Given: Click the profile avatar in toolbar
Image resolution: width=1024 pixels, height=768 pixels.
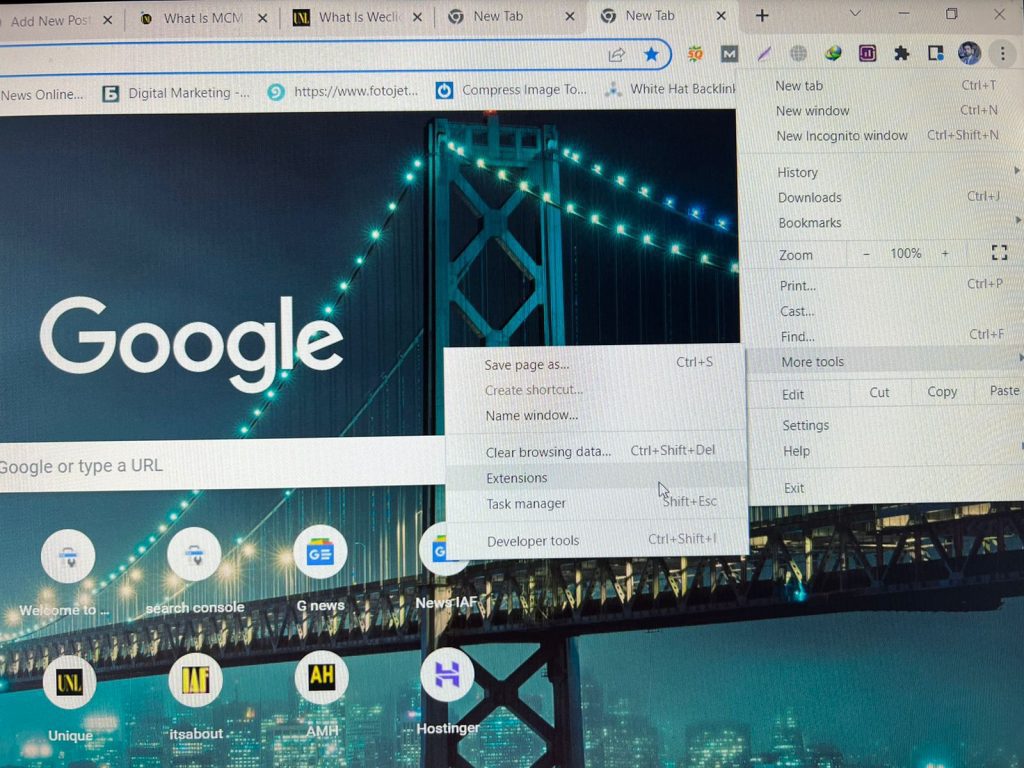Looking at the screenshot, I should 968,53.
